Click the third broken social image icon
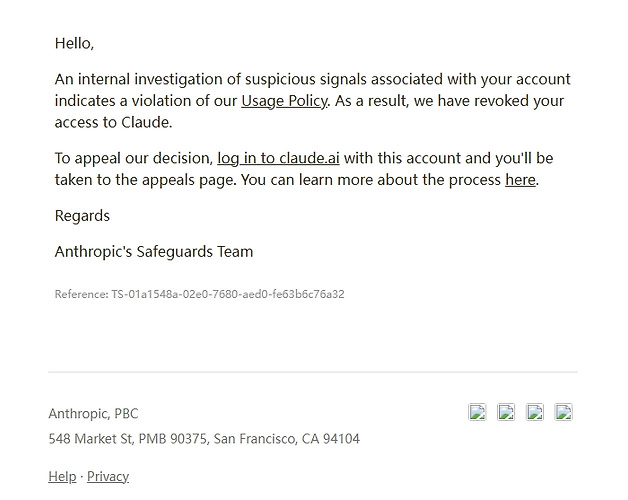The height and width of the screenshot is (500, 628). [x=535, y=412]
